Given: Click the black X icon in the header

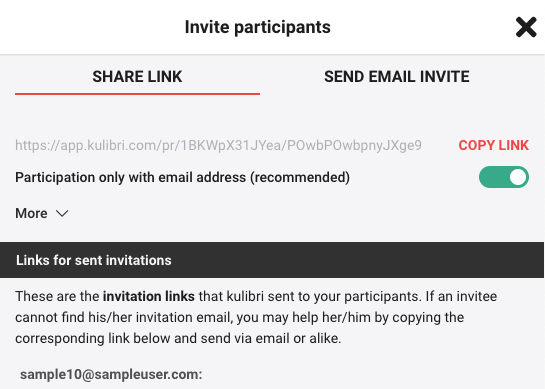Looking at the screenshot, I should click(x=526, y=27).
